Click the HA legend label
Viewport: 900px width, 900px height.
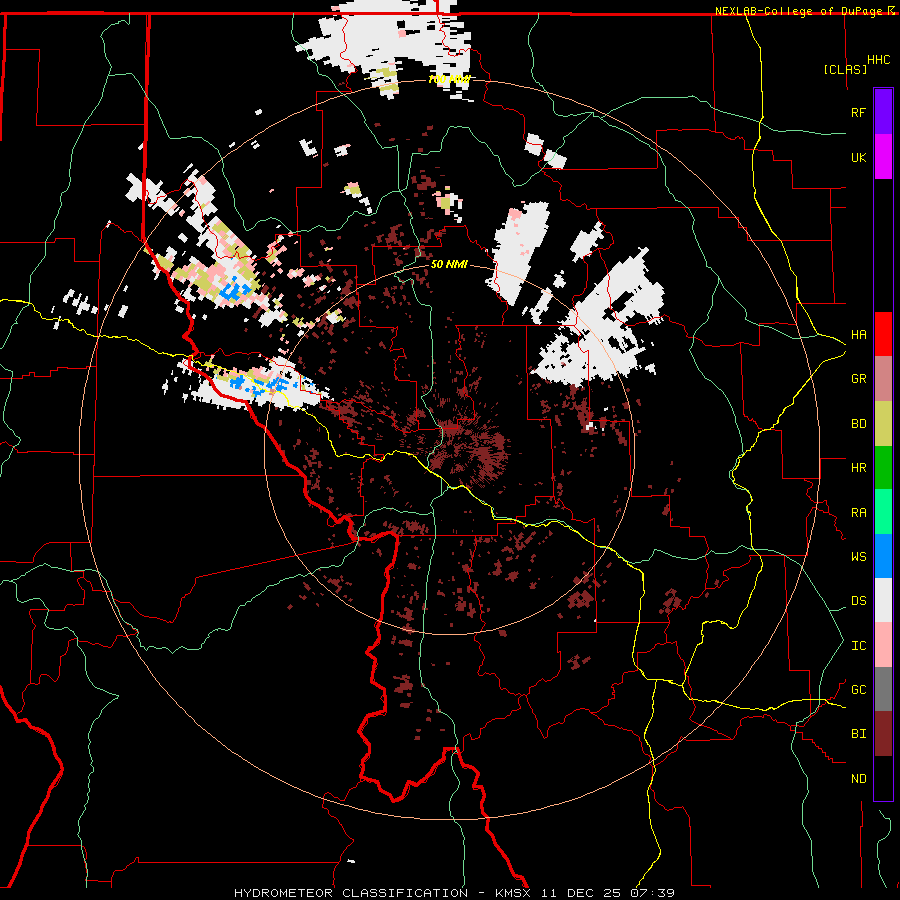pyautogui.click(x=858, y=335)
